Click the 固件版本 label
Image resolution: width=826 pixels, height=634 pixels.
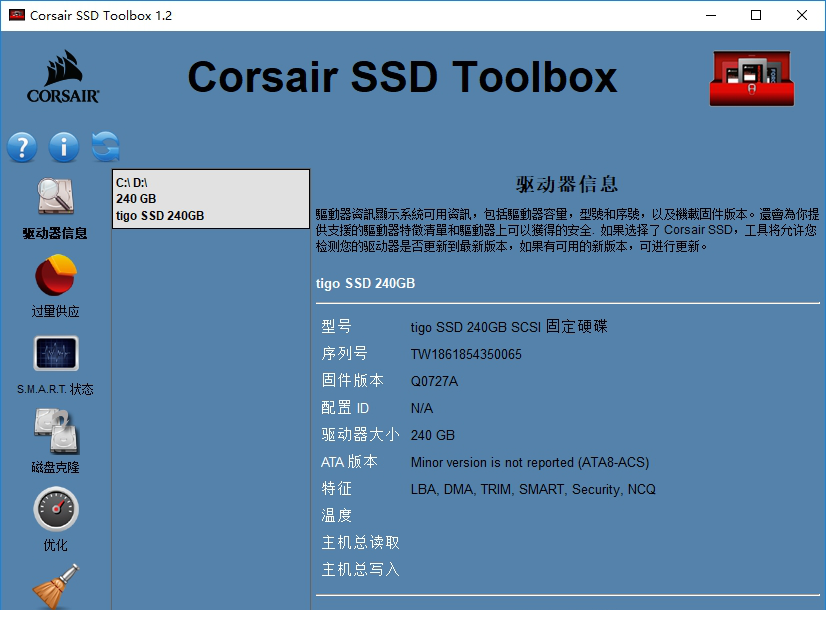(x=352, y=380)
